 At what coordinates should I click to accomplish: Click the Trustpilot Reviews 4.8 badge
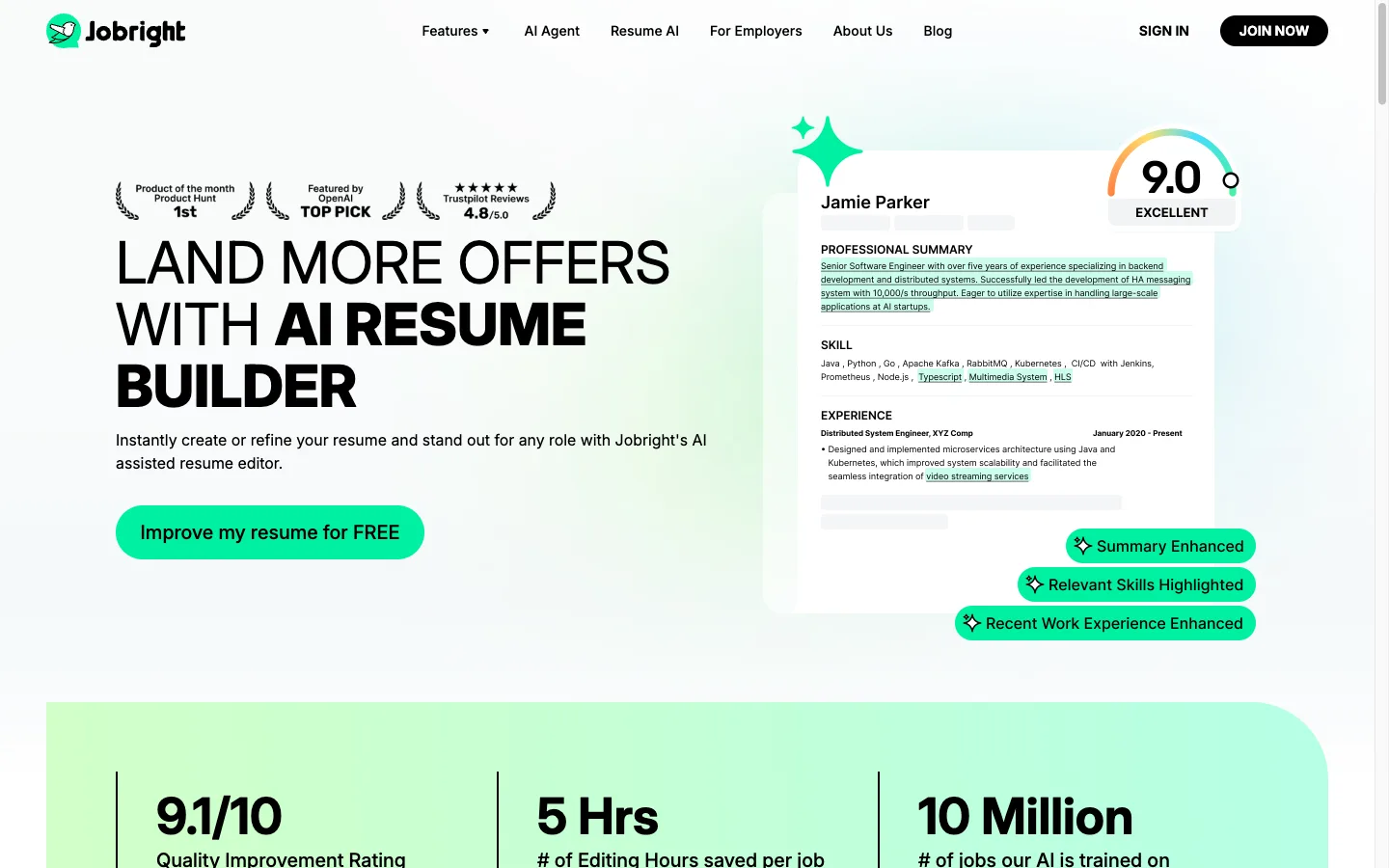pos(486,201)
